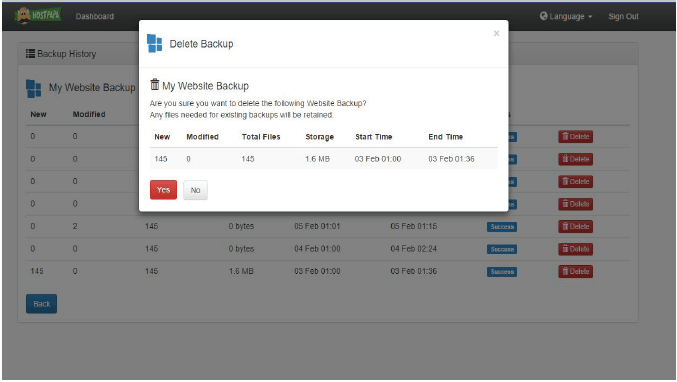Delete the backup from 04 Feb 01:00
Image resolution: width=677 pixels, height=382 pixels.
(575, 249)
